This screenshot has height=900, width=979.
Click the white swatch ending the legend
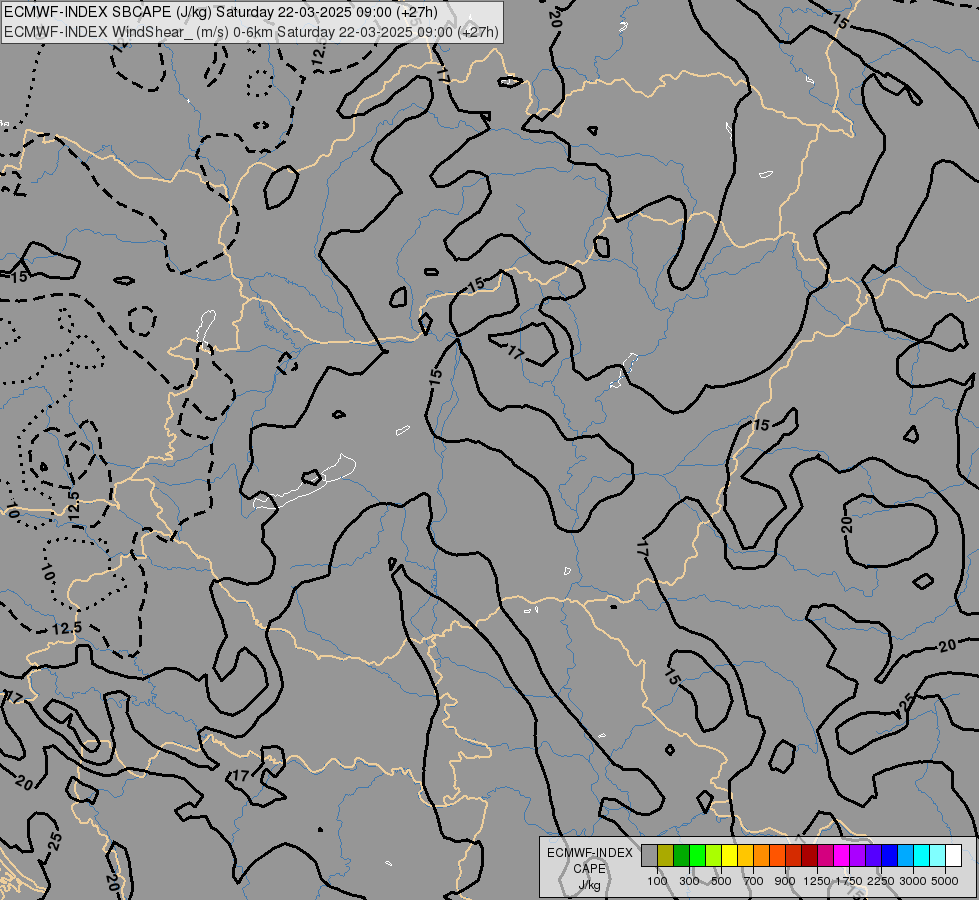(x=954, y=856)
